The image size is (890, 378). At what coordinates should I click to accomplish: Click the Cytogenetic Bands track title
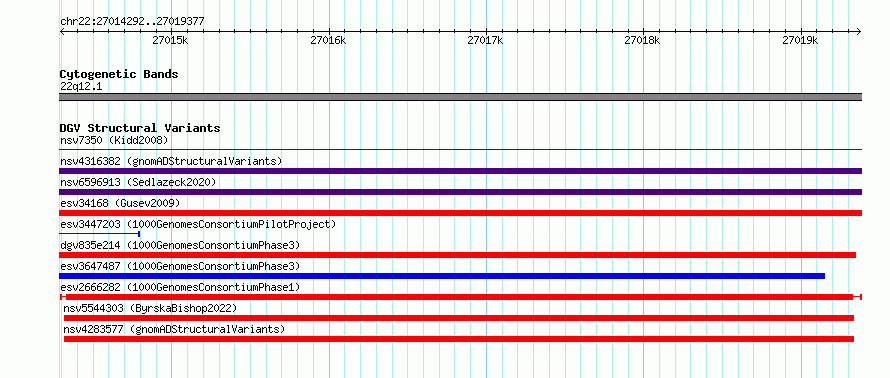point(119,74)
